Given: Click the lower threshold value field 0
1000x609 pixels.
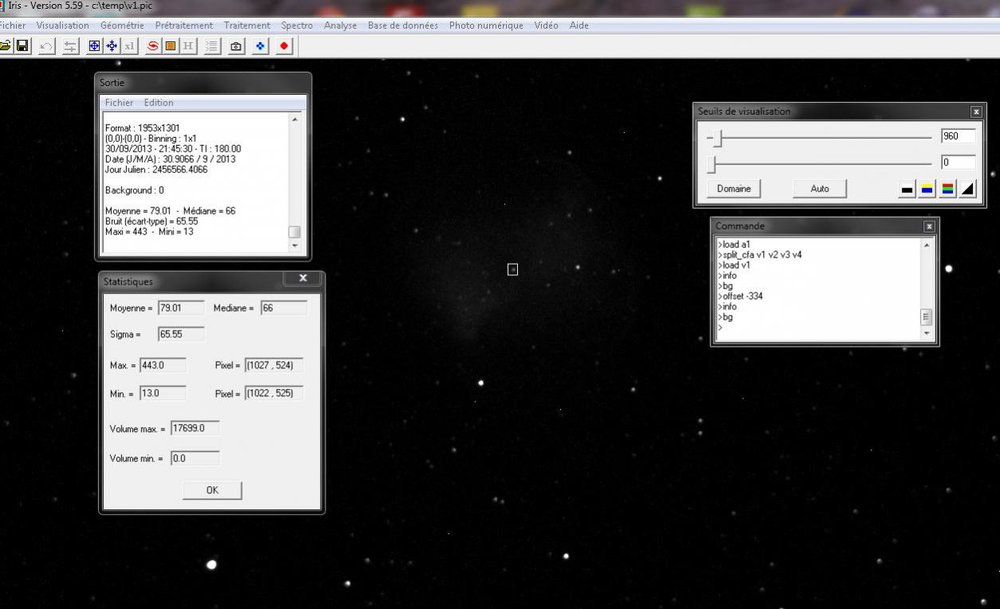Looking at the screenshot, I should coord(958,162).
